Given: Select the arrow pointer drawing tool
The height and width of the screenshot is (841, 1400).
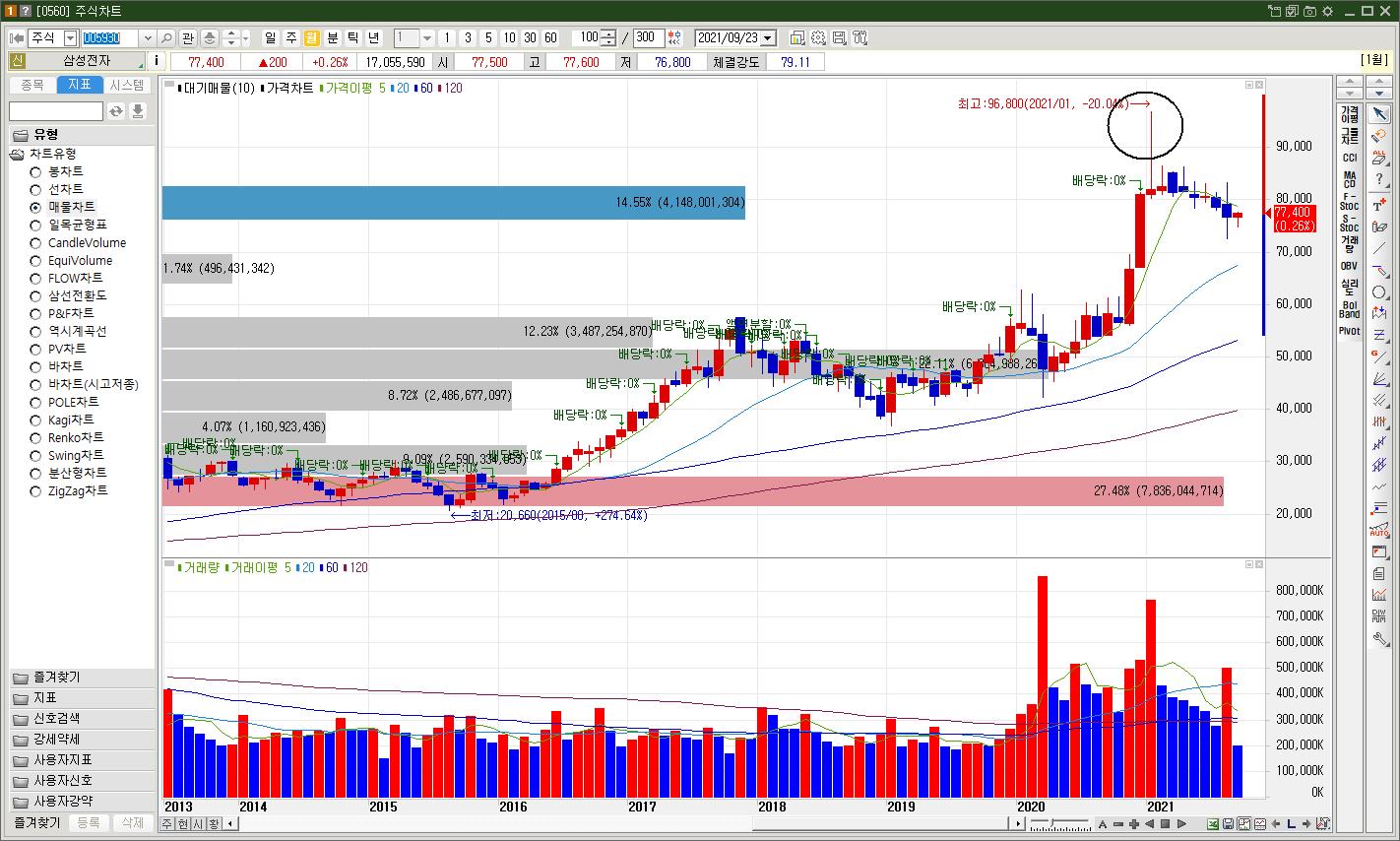Looking at the screenshot, I should click(x=1379, y=113).
